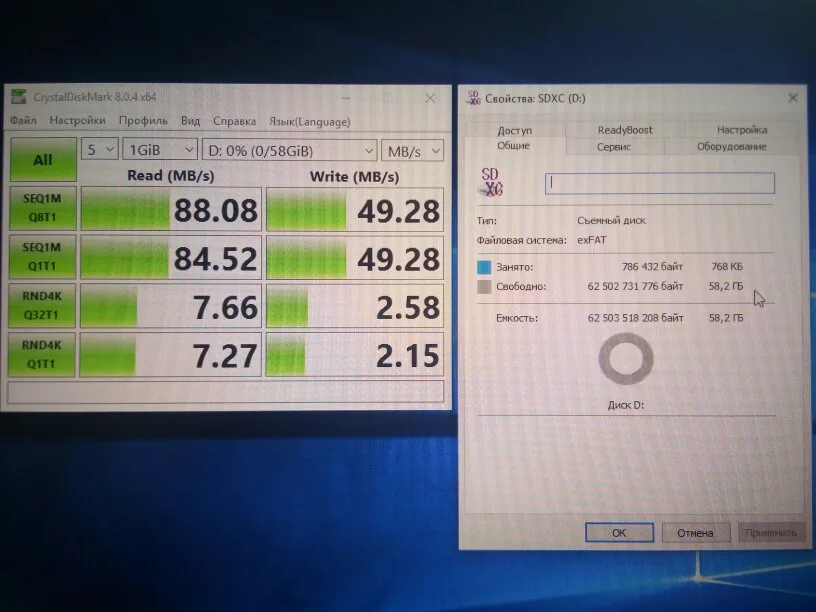
Task: Click the empty status bar in CrystalDiskMark
Action: click(x=226, y=392)
